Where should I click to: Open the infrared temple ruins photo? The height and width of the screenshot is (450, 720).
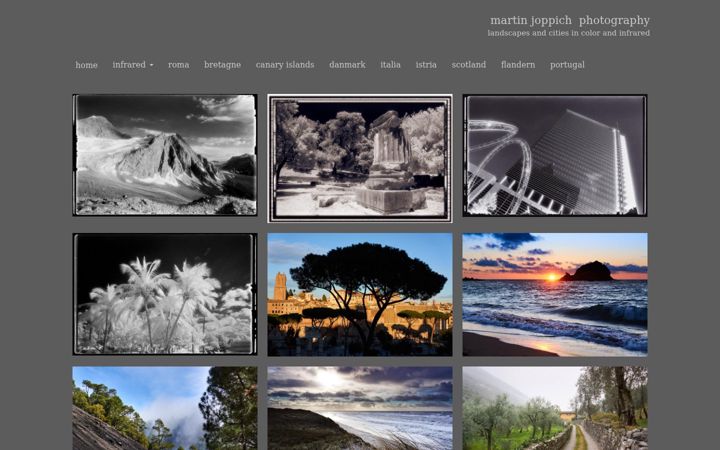pyautogui.click(x=360, y=158)
